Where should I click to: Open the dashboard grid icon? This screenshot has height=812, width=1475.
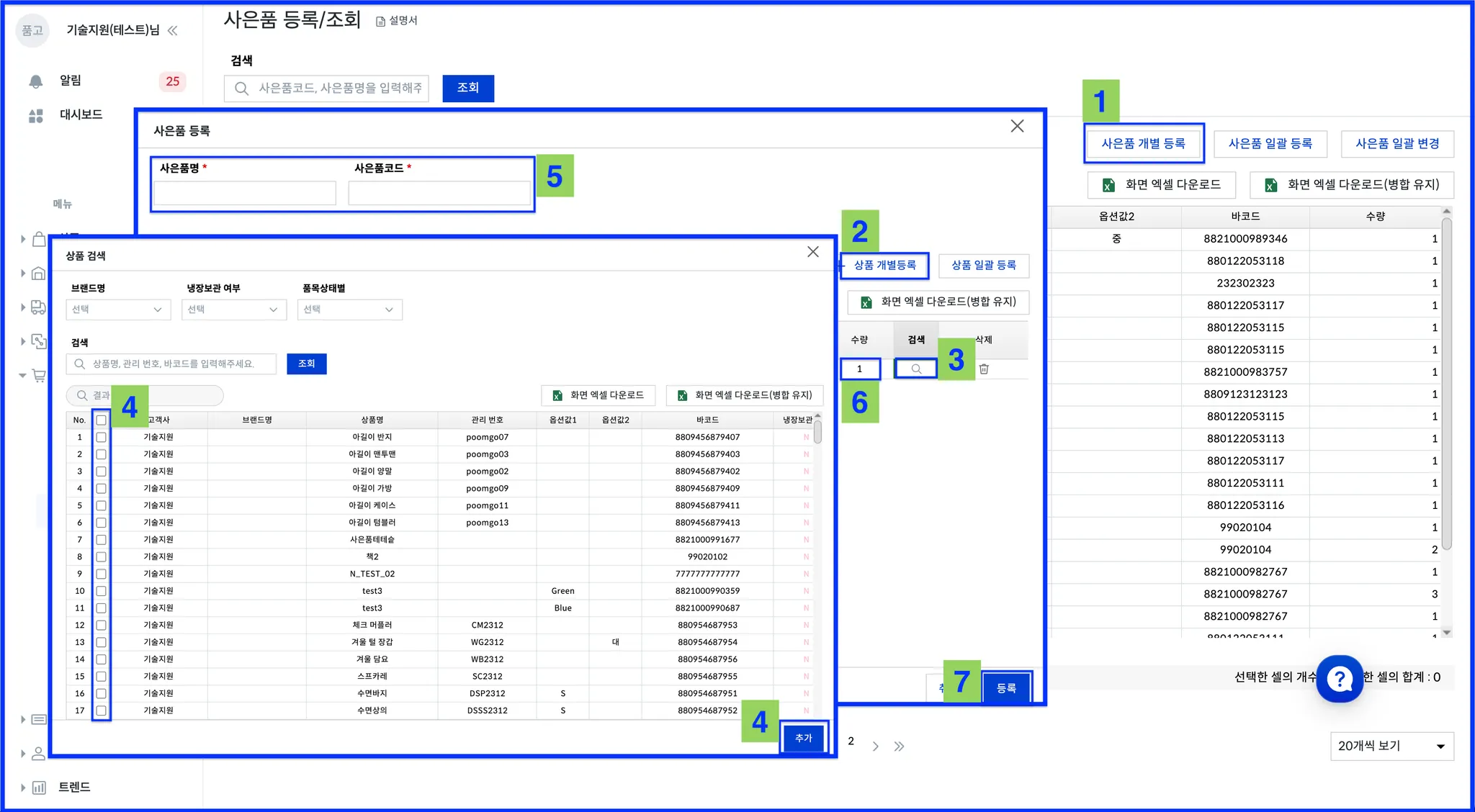tap(35, 115)
